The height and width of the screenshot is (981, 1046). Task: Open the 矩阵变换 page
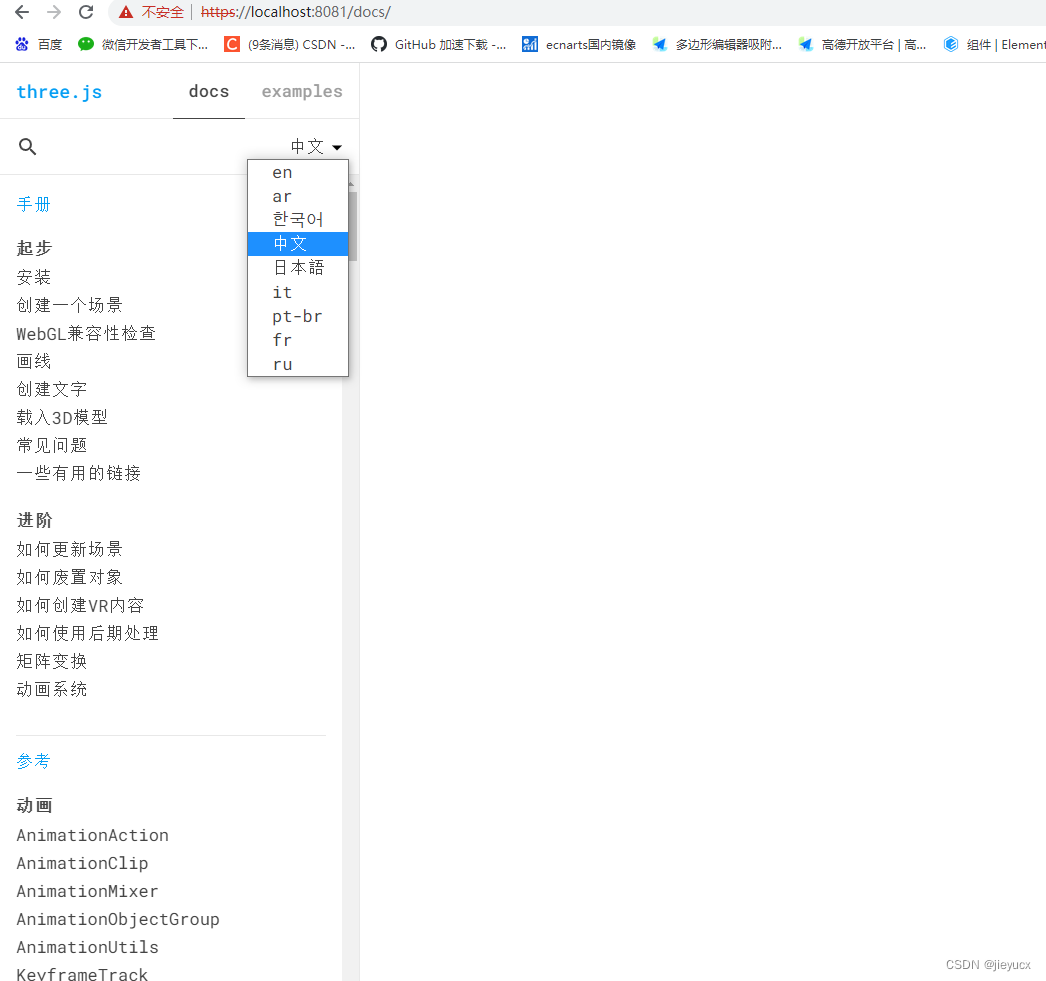click(x=51, y=662)
